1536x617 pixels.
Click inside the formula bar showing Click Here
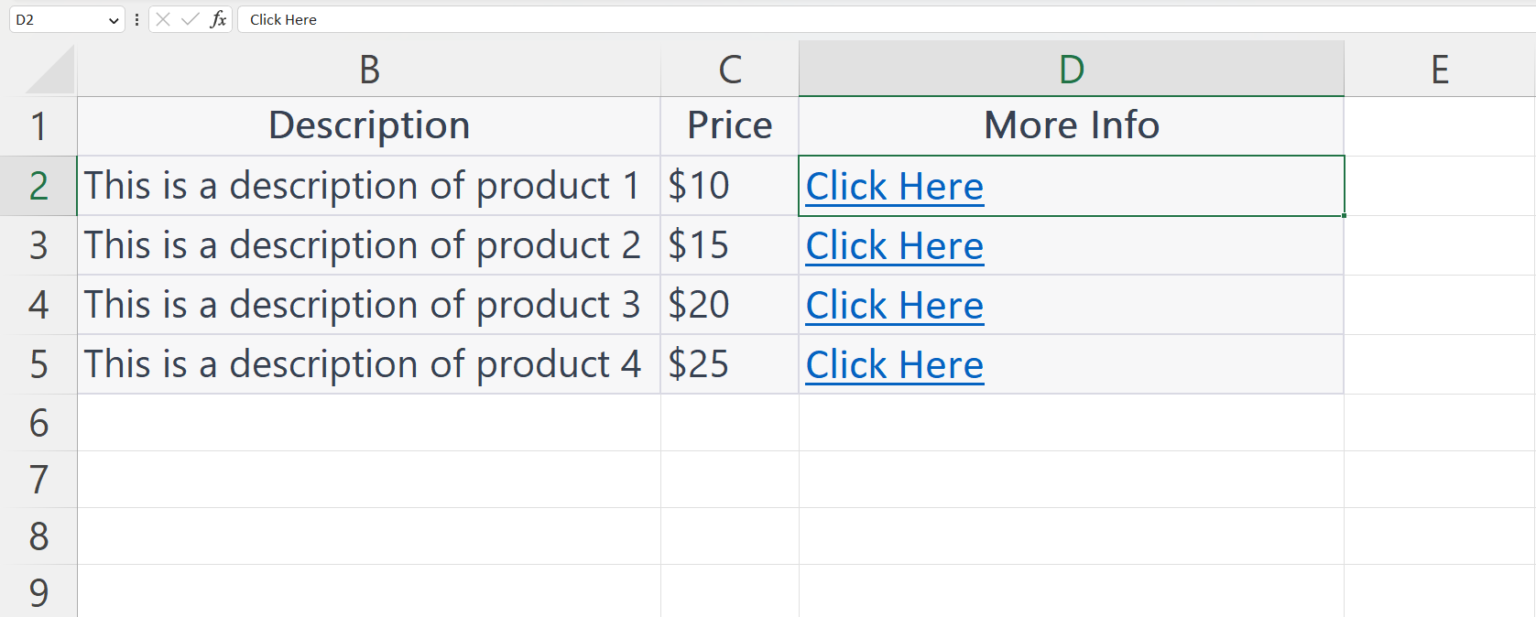400,19
